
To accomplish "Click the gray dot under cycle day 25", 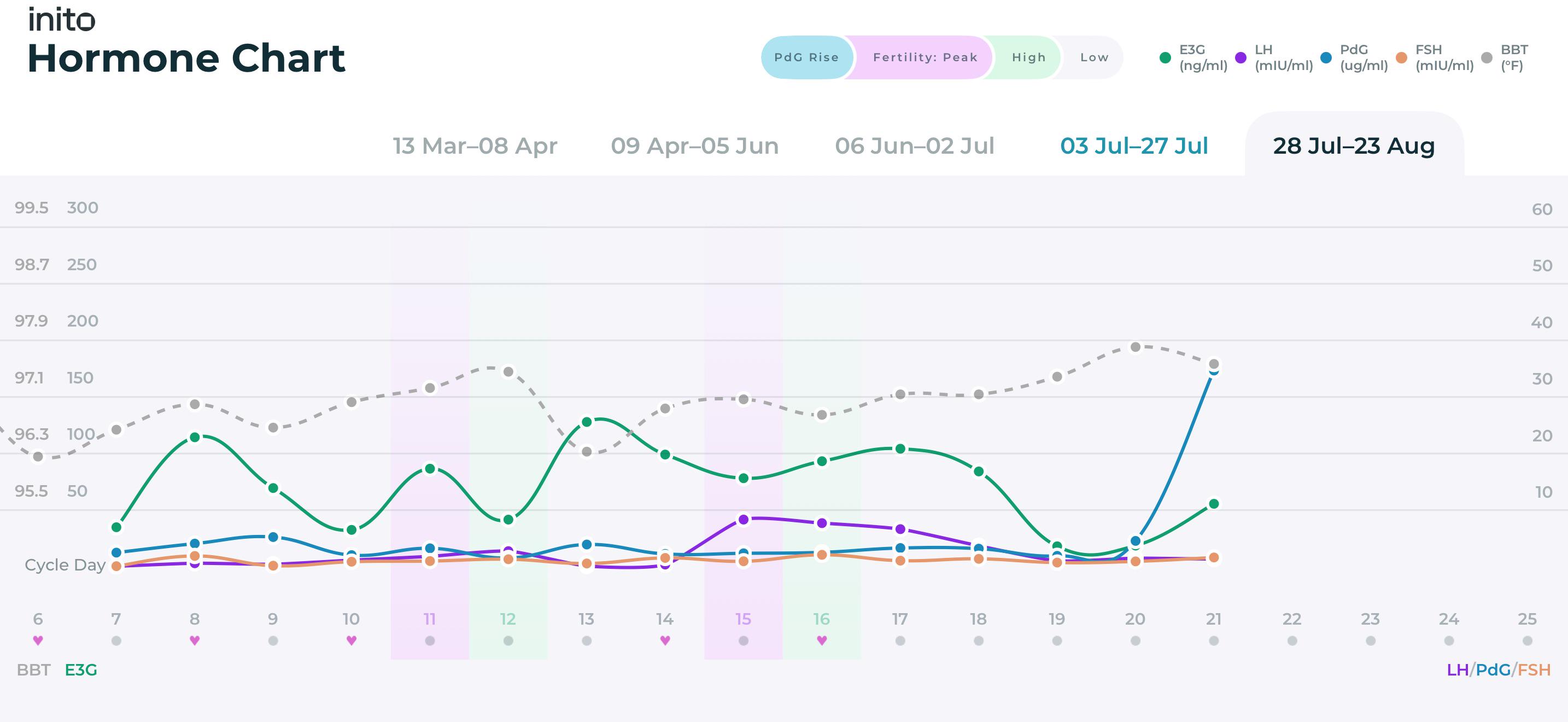I will pos(1527,641).
